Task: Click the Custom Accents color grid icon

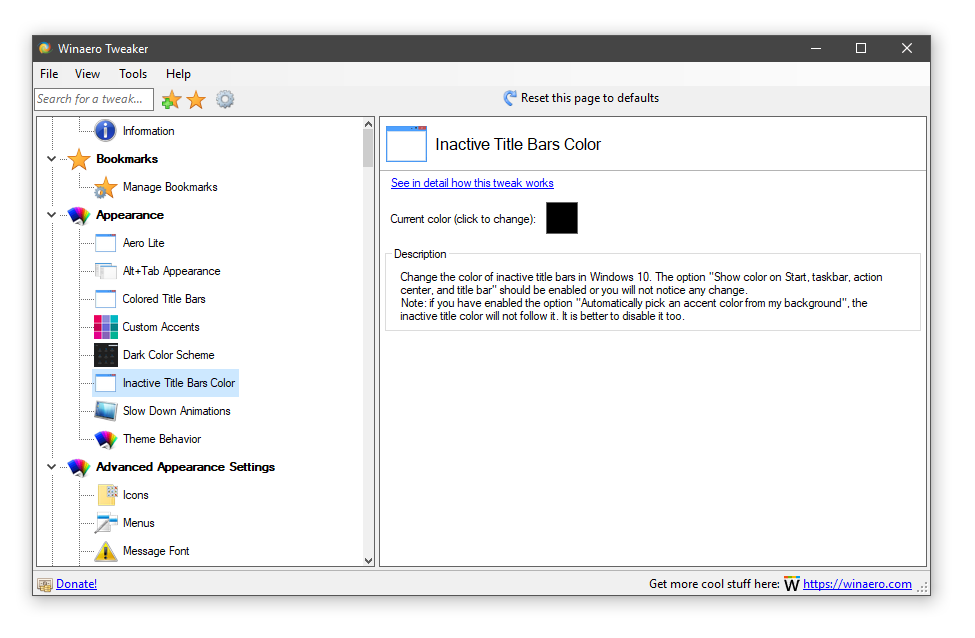Action: click(x=106, y=327)
